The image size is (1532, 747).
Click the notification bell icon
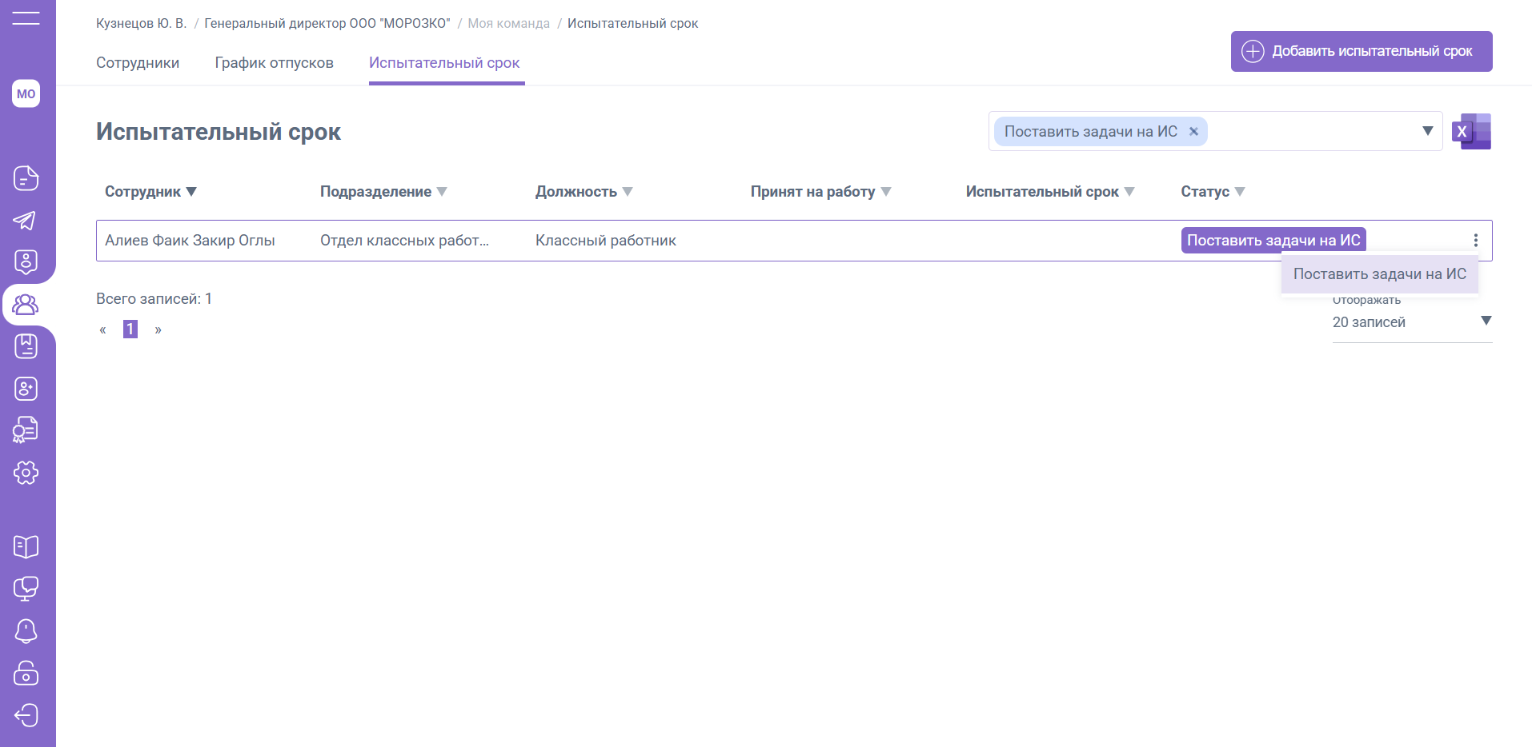(26, 631)
